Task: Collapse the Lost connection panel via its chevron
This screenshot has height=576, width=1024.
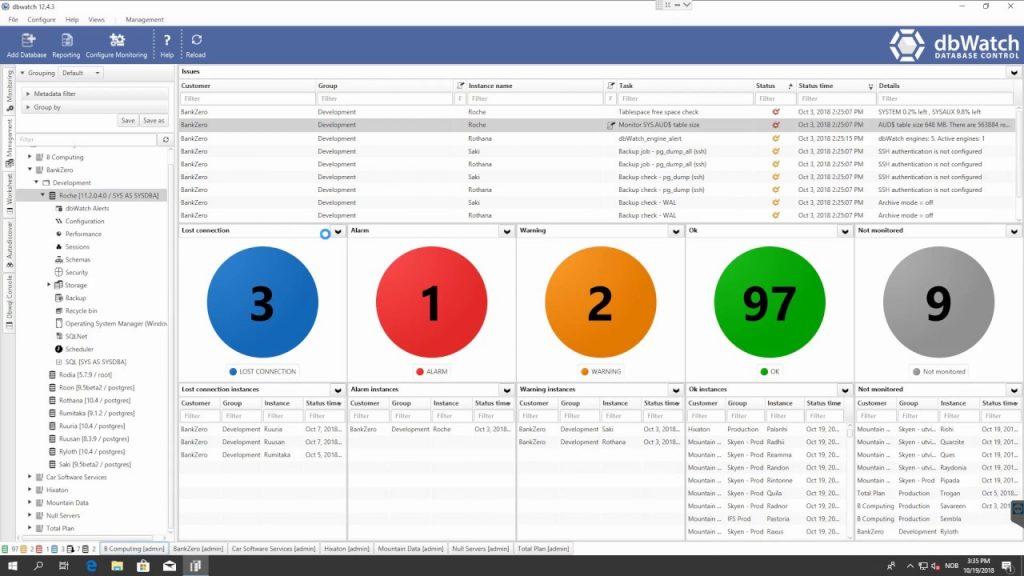Action: click(x=337, y=230)
